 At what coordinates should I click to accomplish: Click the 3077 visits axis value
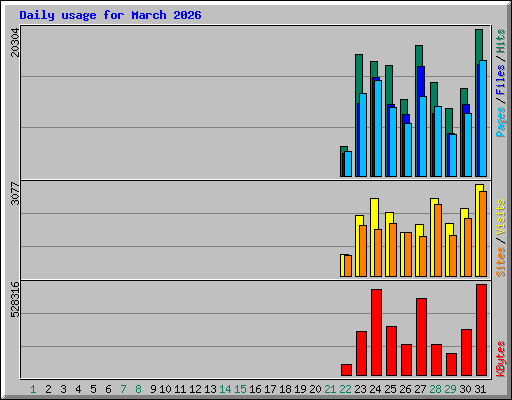[x=15, y=193]
